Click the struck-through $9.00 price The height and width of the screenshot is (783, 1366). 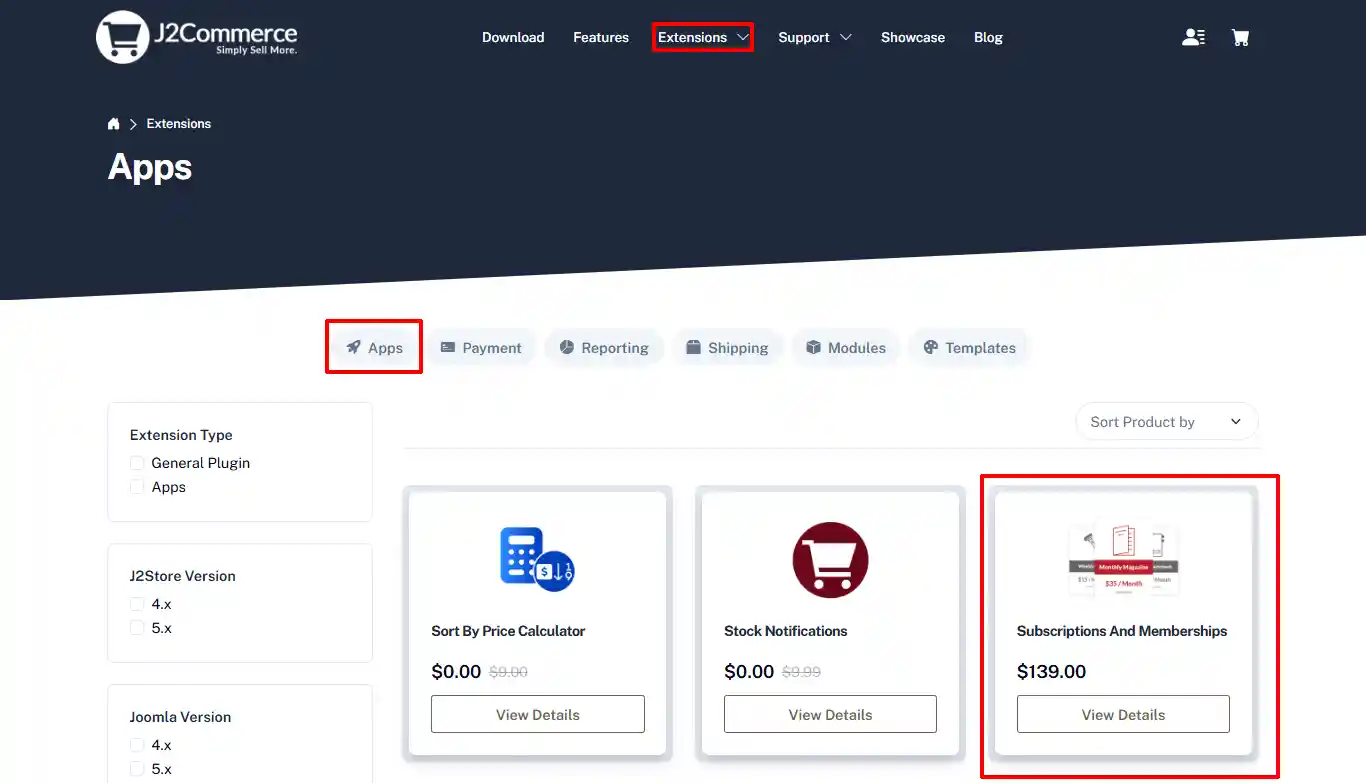coord(508,672)
